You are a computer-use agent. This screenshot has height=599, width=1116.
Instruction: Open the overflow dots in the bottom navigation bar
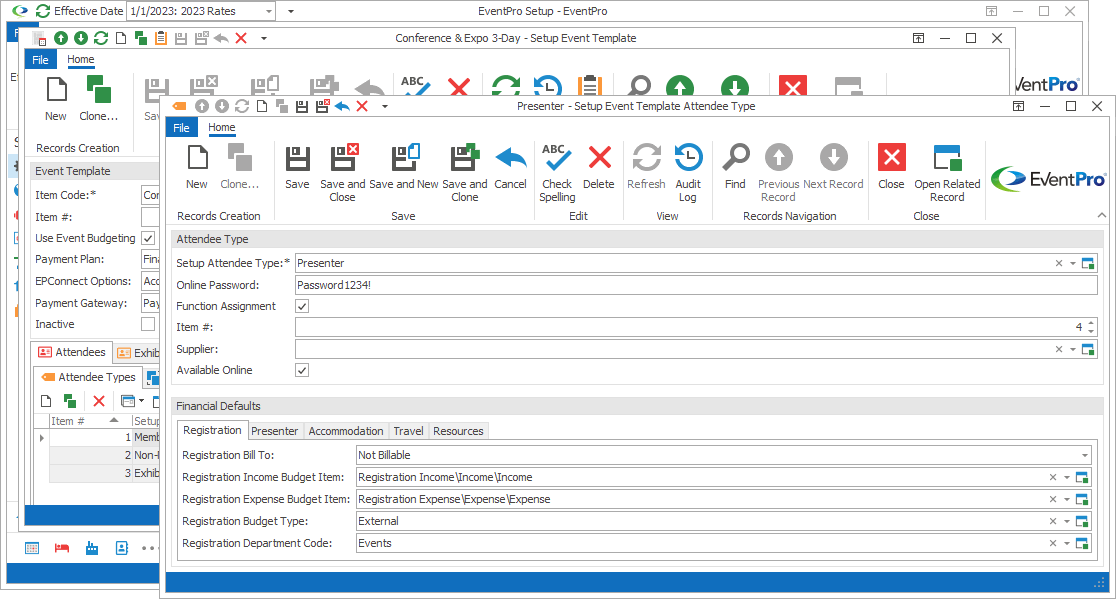[x=148, y=548]
